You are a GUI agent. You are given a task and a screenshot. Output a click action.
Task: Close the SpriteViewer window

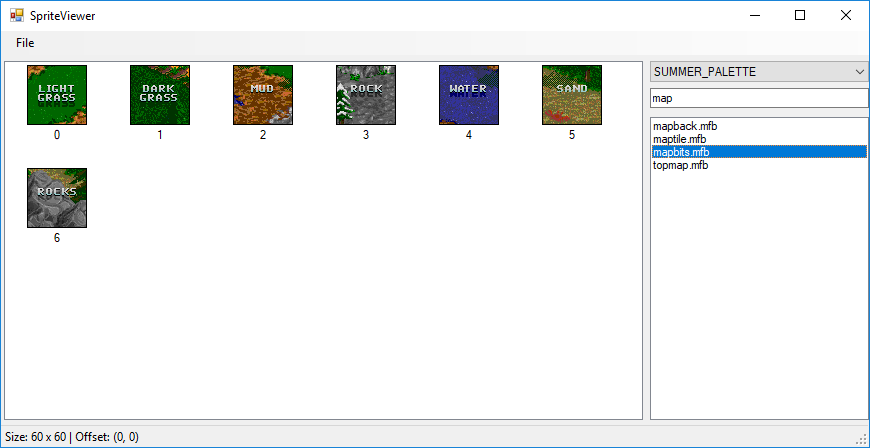click(x=846, y=16)
